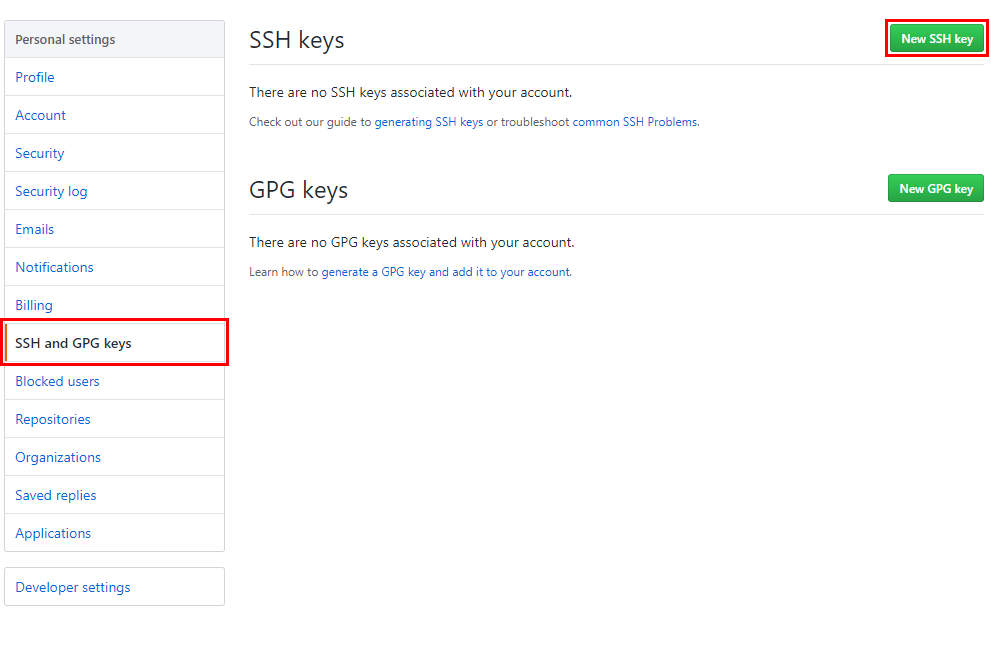Image resolution: width=991 pixels, height=658 pixels.
Task: Open the Blocked users page
Action: click(x=57, y=381)
